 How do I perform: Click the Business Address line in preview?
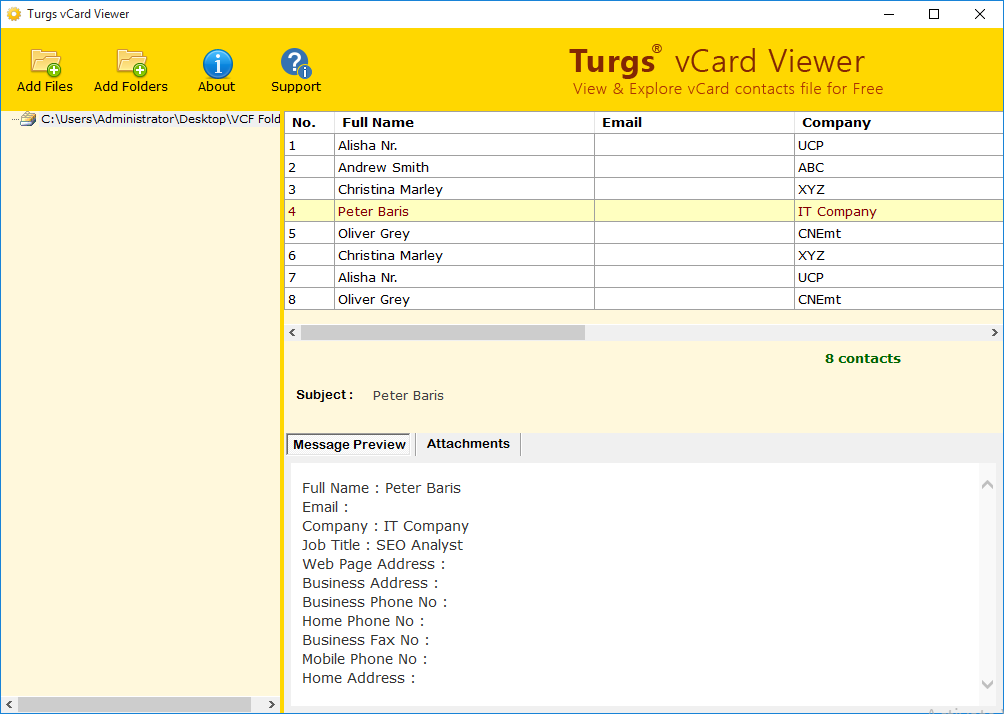coord(370,583)
